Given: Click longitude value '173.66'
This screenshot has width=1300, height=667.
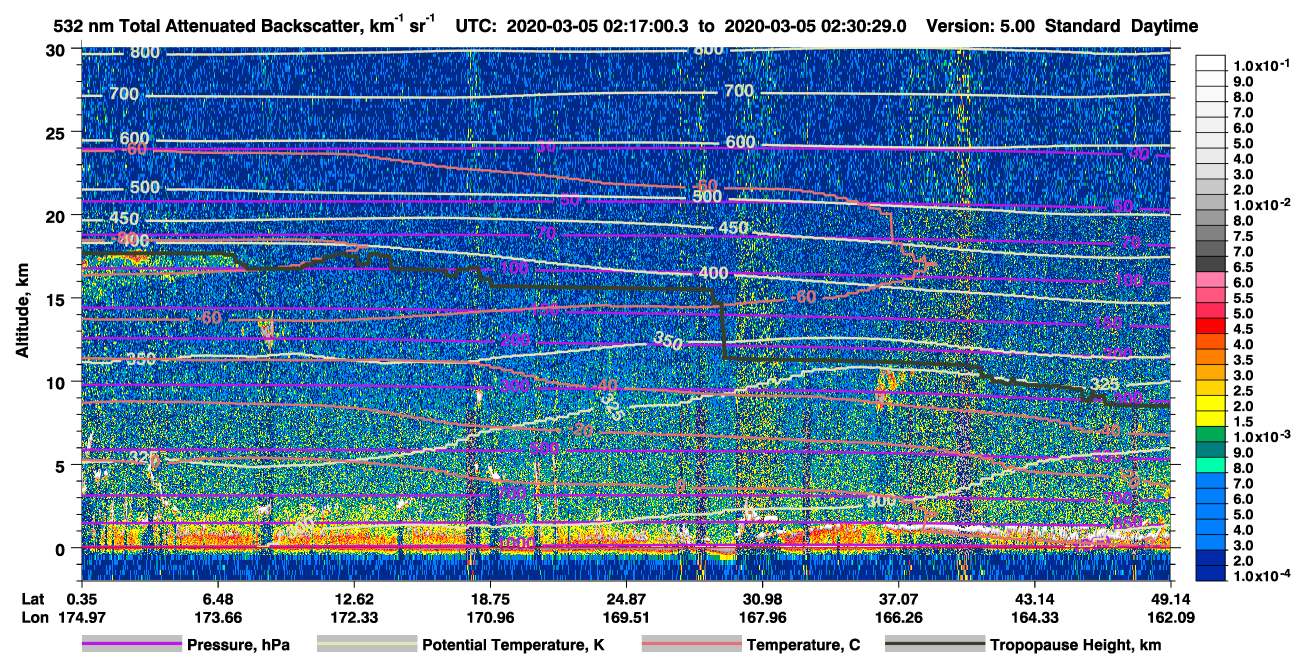Looking at the screenshot, I should point(217,617).
